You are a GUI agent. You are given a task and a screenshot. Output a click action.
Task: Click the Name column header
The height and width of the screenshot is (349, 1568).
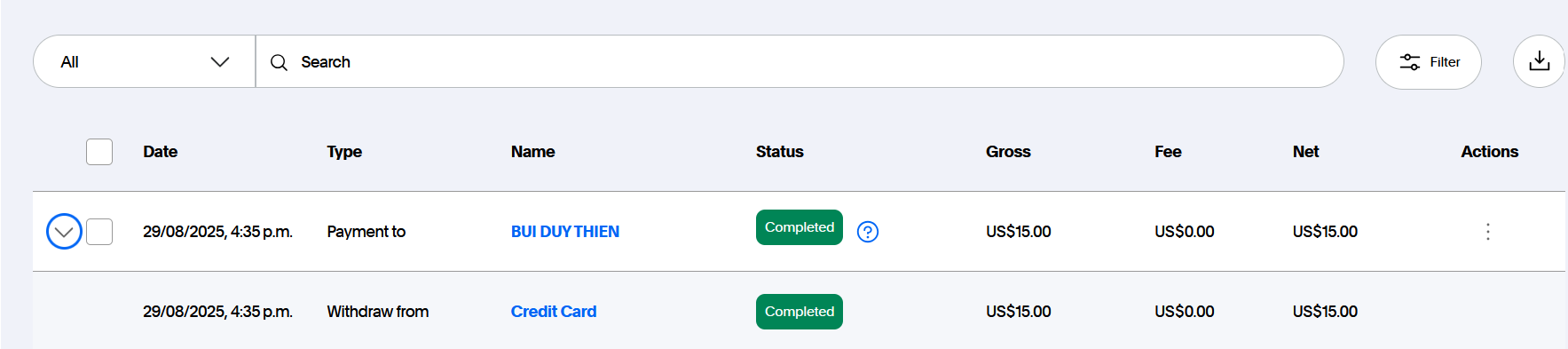[533, 152]
